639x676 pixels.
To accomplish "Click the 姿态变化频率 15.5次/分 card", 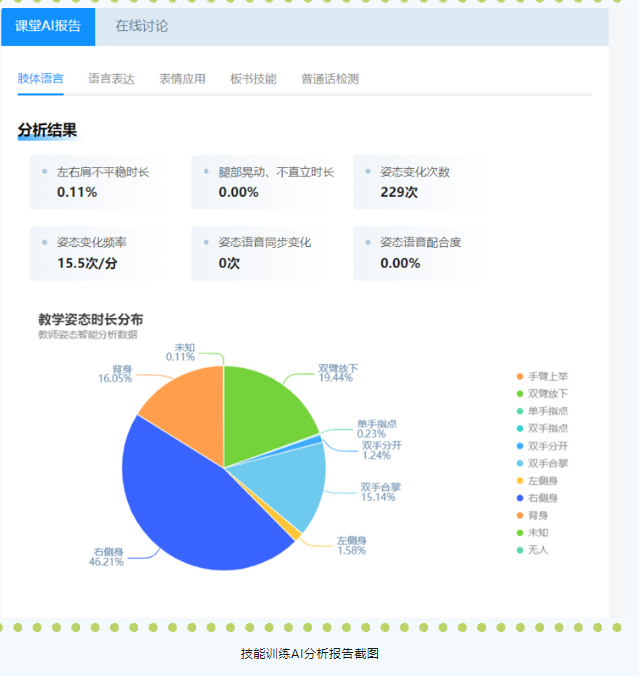I will tap(92, 253).
